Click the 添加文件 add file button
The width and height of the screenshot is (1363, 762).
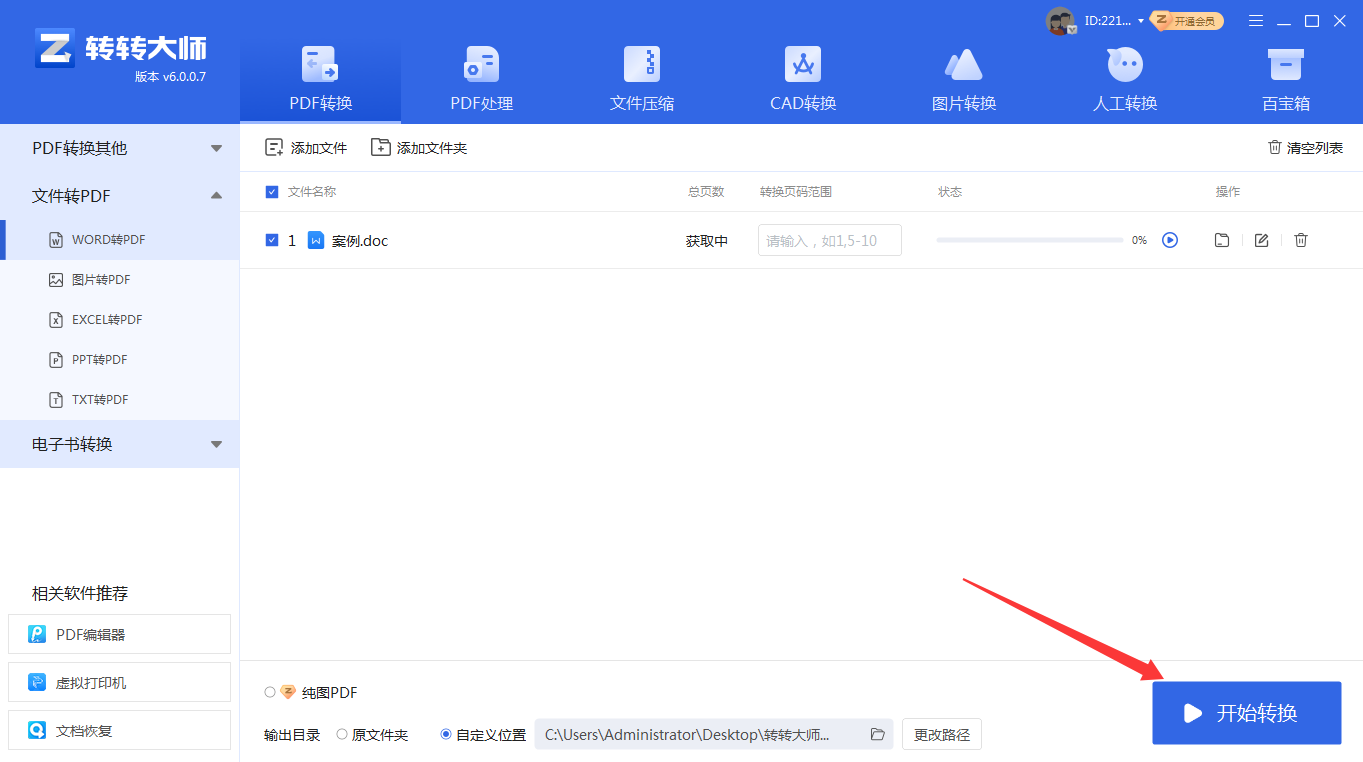[306, 148]
